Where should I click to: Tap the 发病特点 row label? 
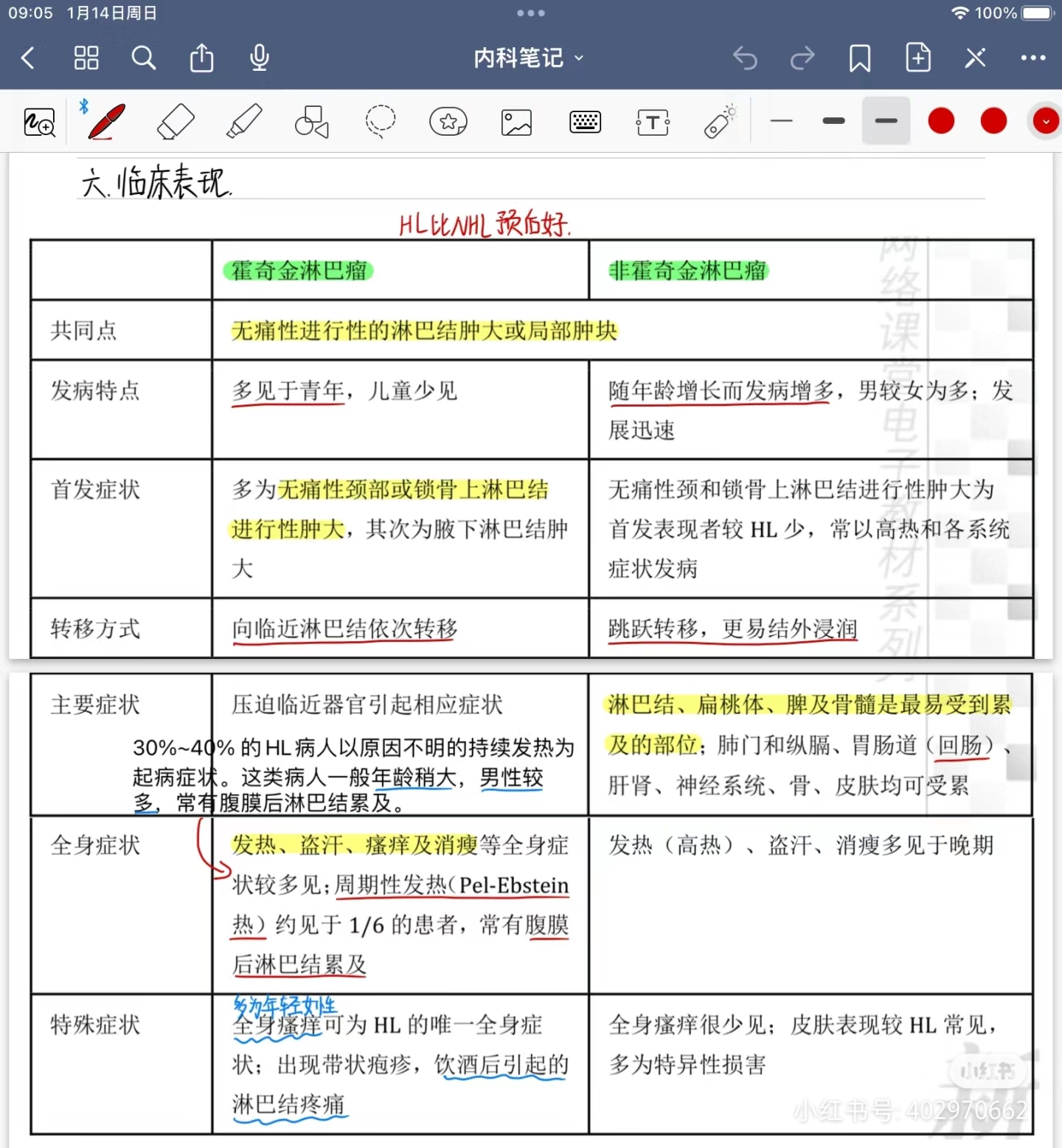point(95,390)
